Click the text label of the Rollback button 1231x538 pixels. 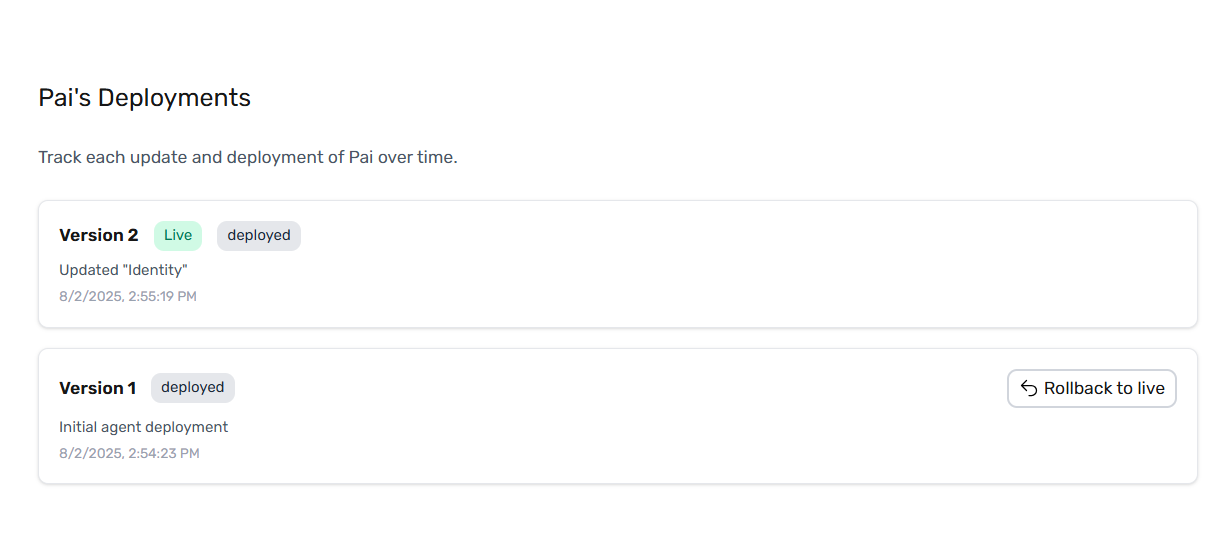(1104, 389)
